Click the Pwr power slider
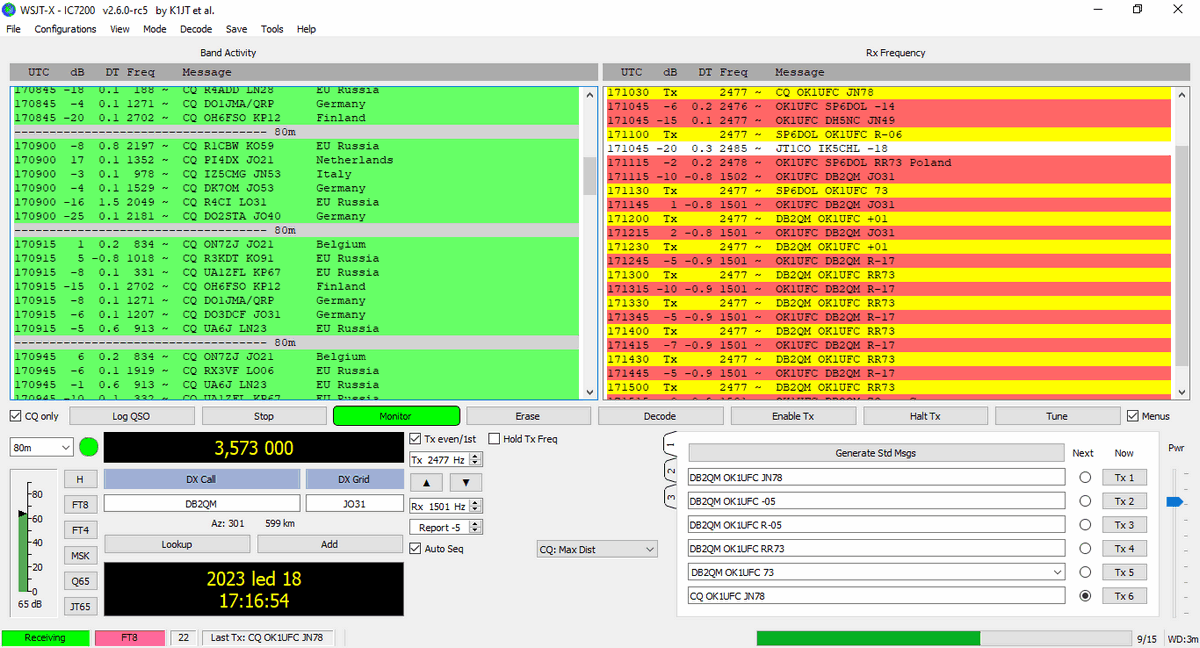Viewport: 1200px width, 648px height. tap(1174, 501)
